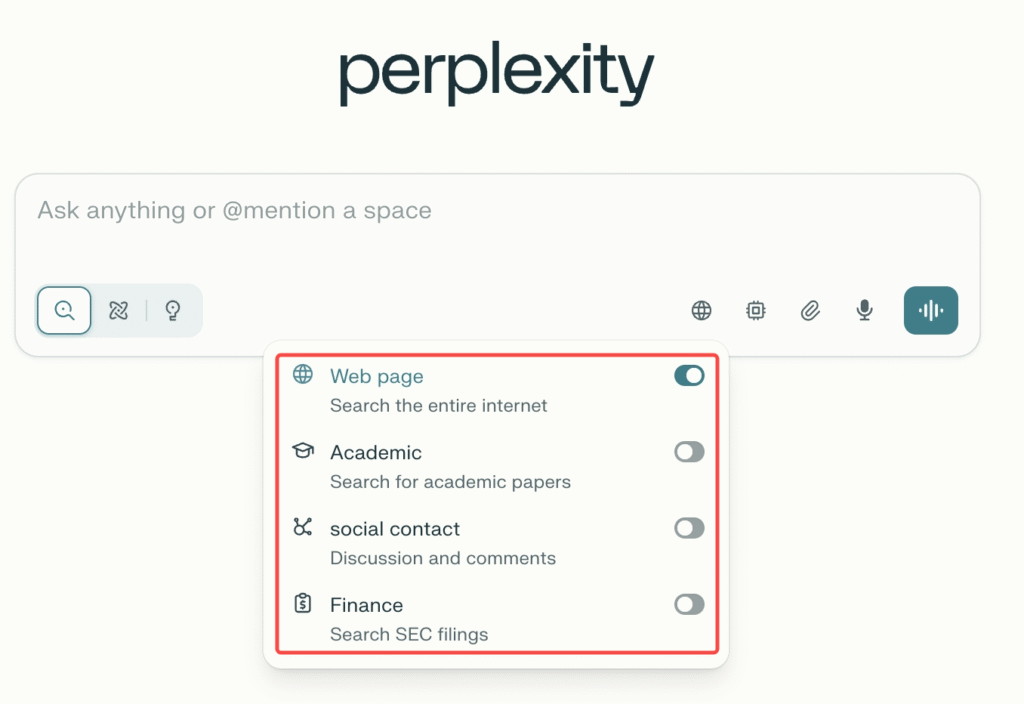
Task: Start voice mode with waveform button
Action: (x=931, y=311)
